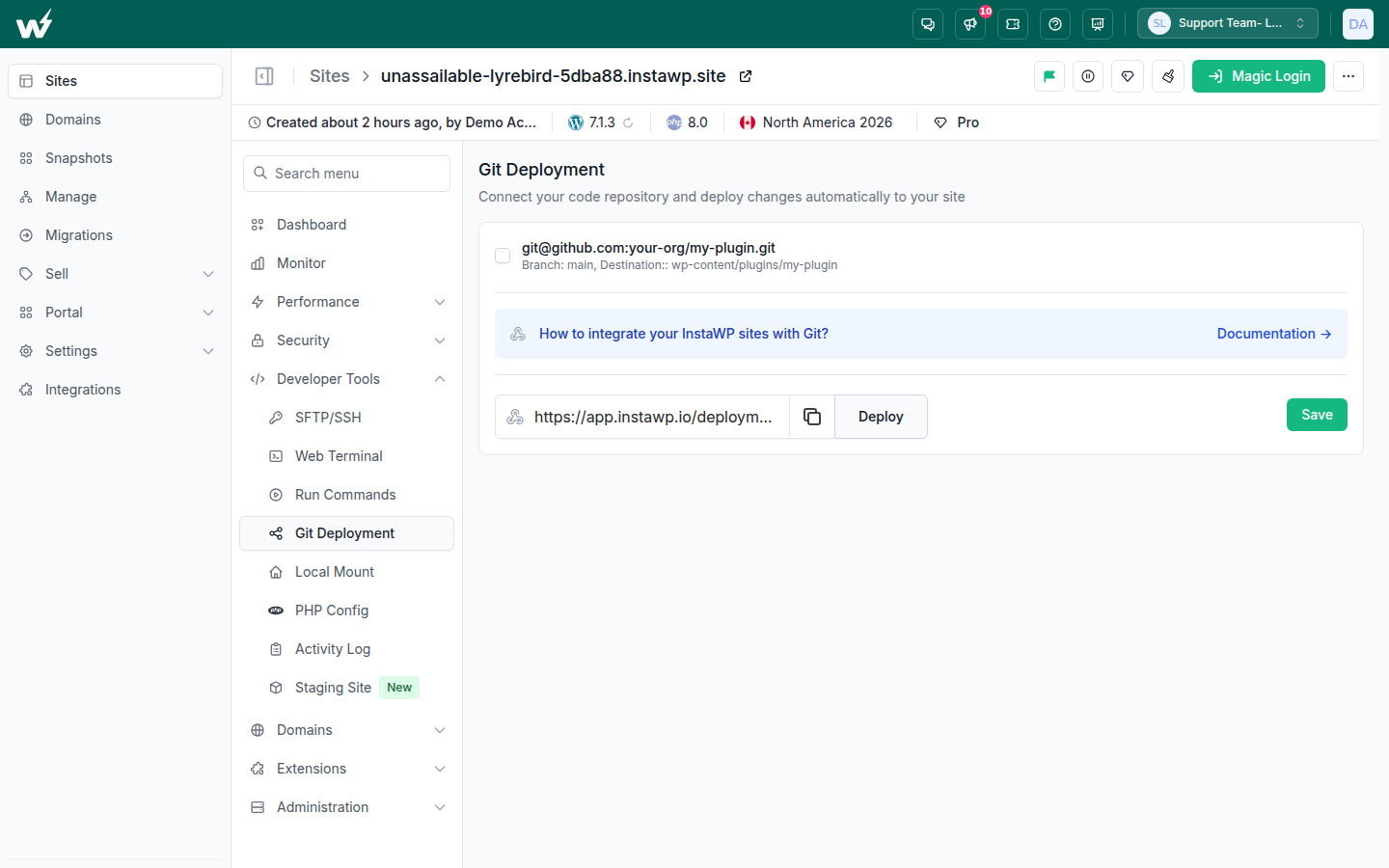Open SFTP/SSH under Developer Tools
This screenshot has height=868, width=1389.
(347, 418)
